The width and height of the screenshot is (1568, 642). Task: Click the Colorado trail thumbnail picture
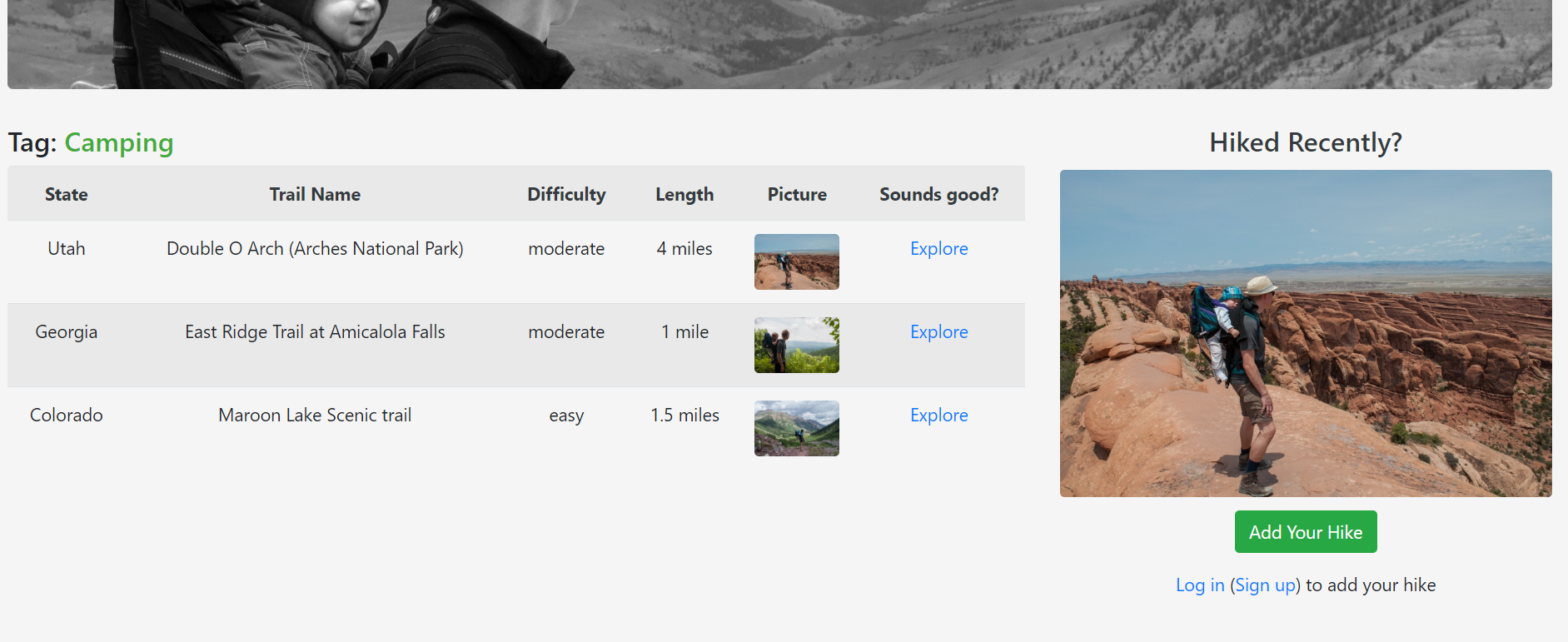(x=796, y=428)
